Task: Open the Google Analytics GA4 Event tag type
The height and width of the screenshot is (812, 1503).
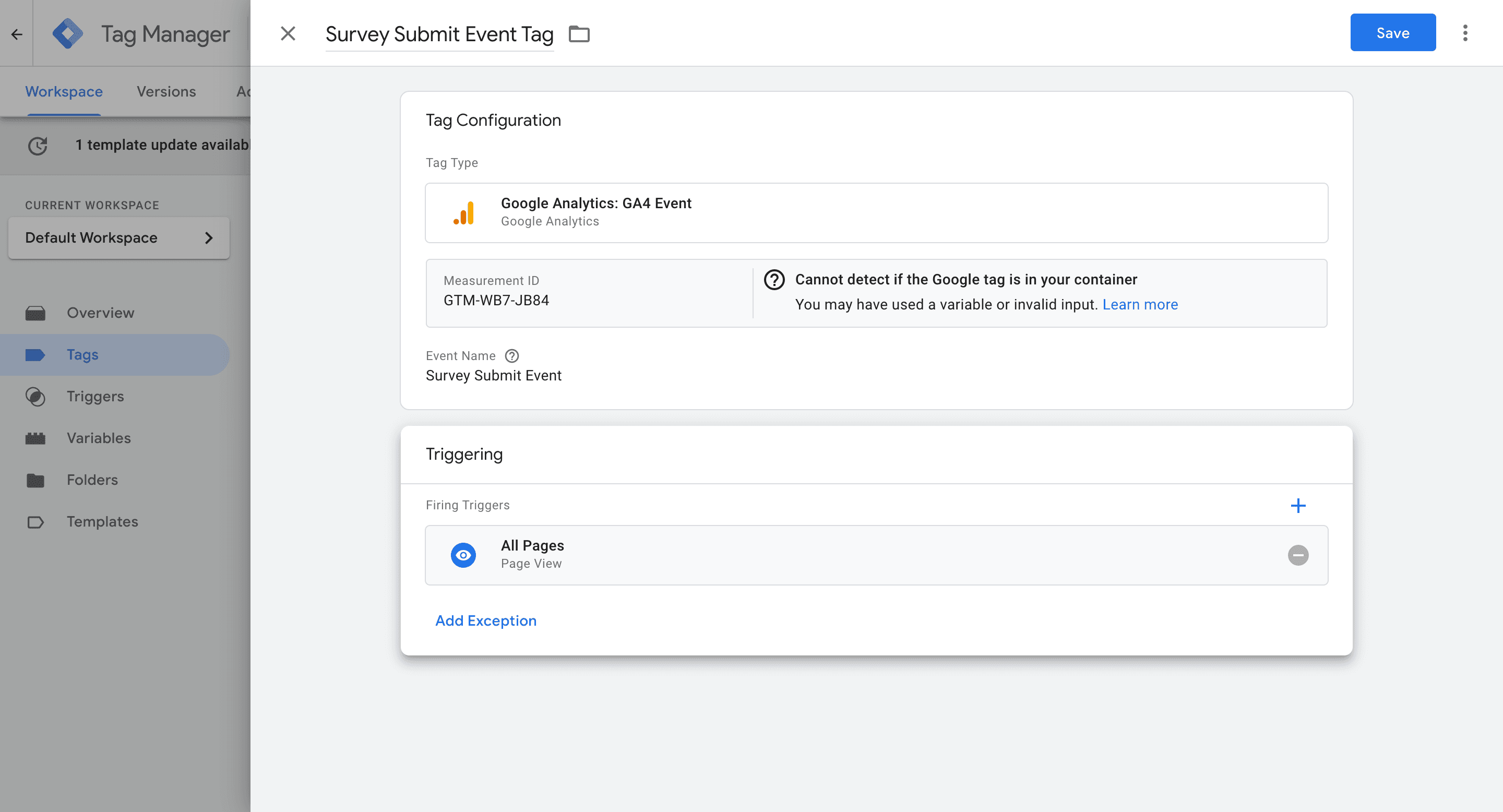Action: coord(876,212)
